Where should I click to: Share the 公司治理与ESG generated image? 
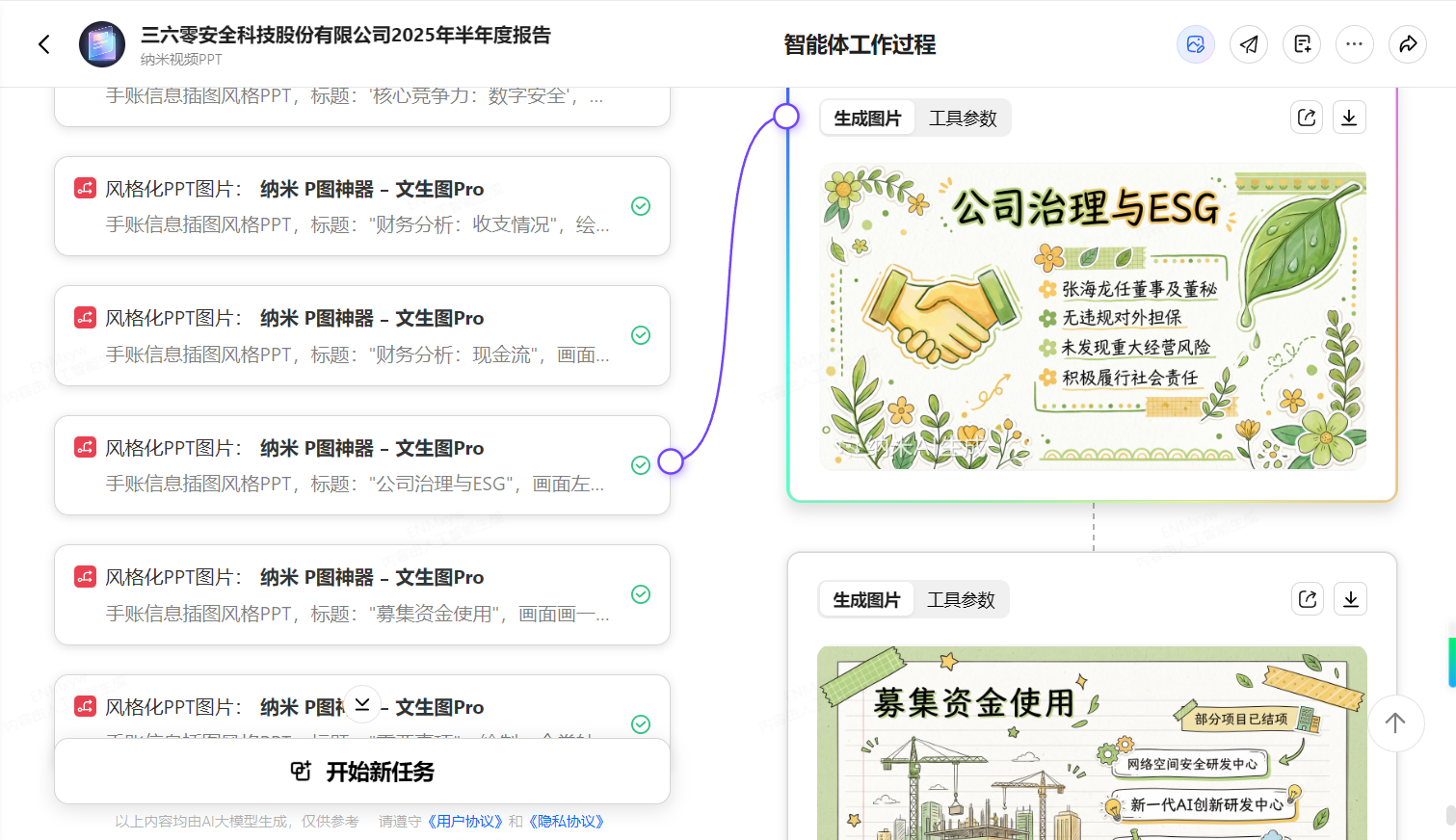point(1306,118)
